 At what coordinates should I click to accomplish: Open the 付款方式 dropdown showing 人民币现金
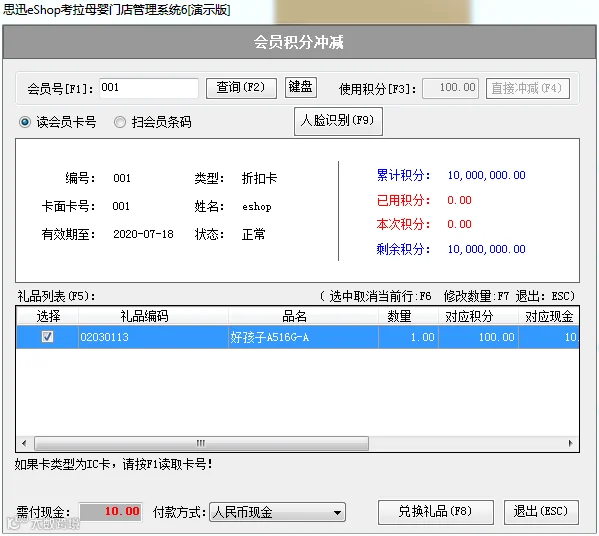click(277, 512)
